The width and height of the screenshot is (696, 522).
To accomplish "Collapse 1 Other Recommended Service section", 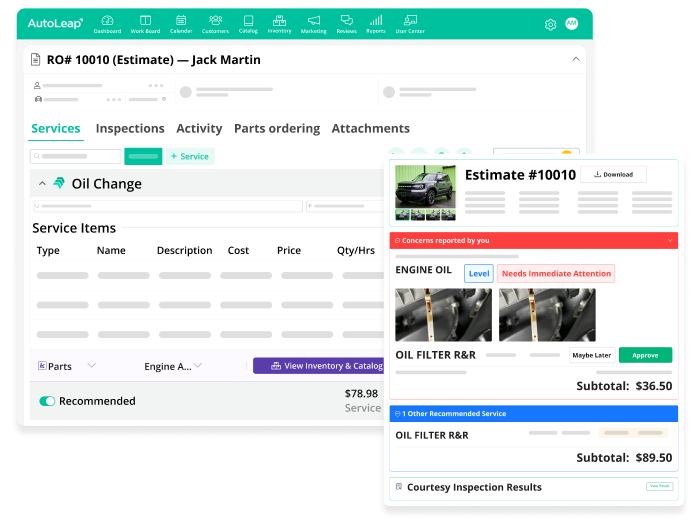I will click(x=398, y=413).
